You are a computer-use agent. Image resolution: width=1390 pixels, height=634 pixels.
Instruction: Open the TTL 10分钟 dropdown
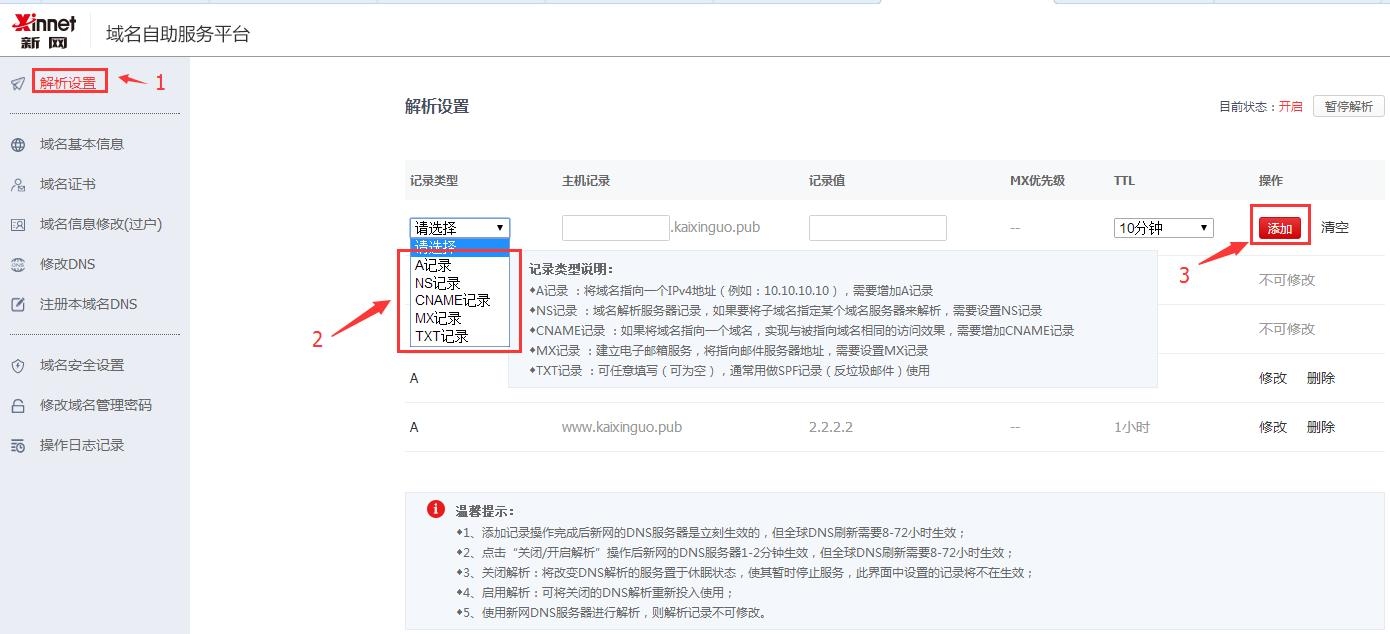click(x=1162, y=227)
